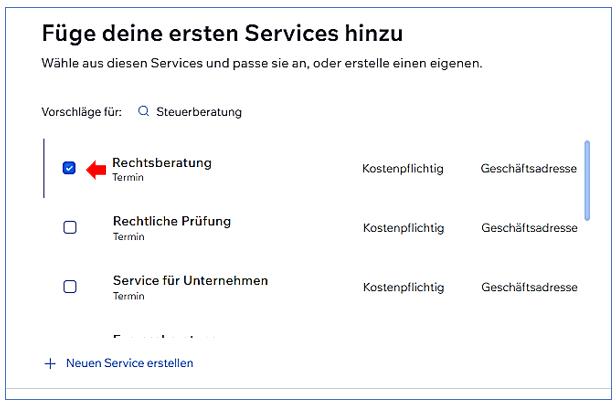Viewport: 616px width, 403px height.
Task: Click the vertical scrollbar of the service list
Action: tap(587, 180)
